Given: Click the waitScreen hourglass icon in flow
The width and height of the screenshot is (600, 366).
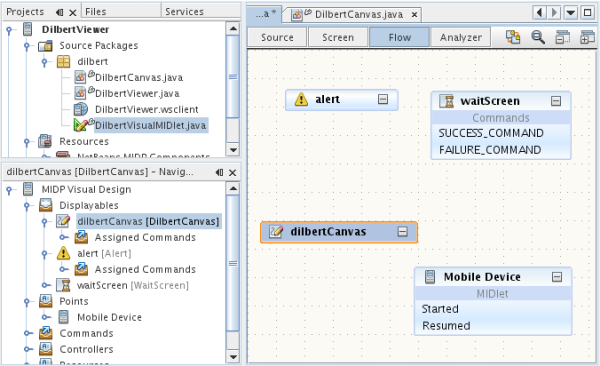Looking at the screenshot, I should point(447,101).
